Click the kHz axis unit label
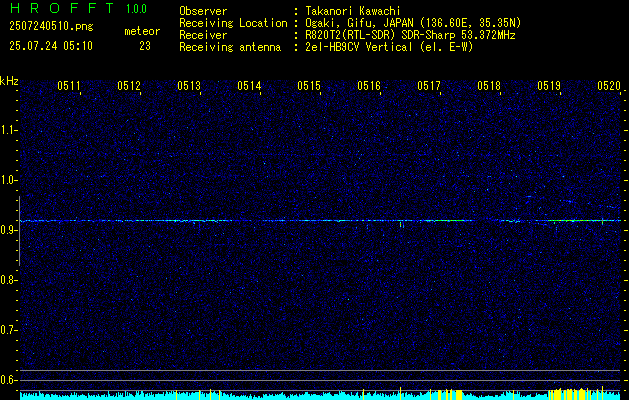Viewport: 629px width, 400px height. coord(9,81)
